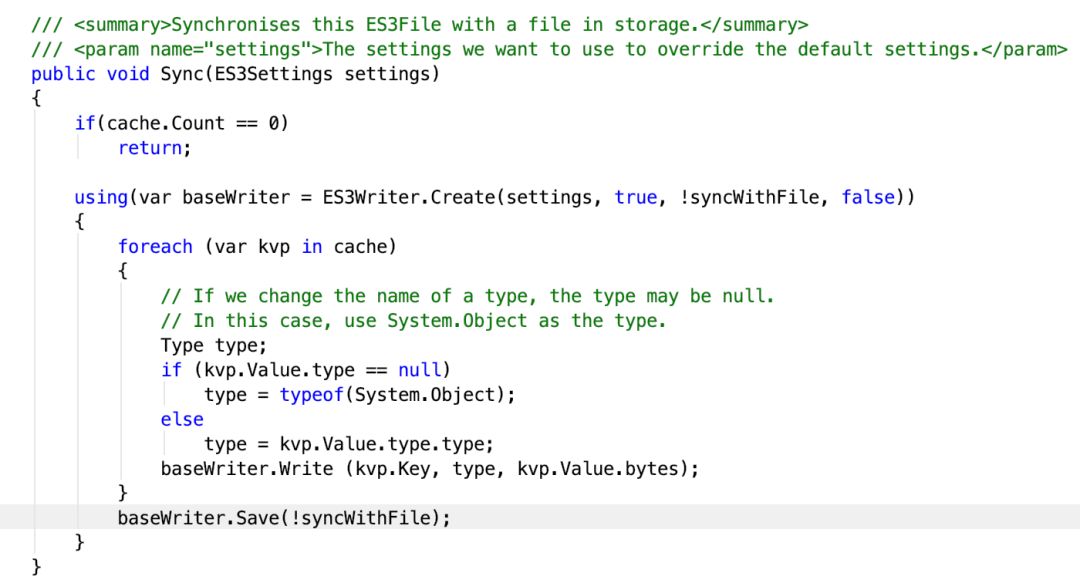Click the highlighted 'baseWriter.Save(!syncWithFile);' line
Screen dimensions: 1080x583
(x=284, y=518)
